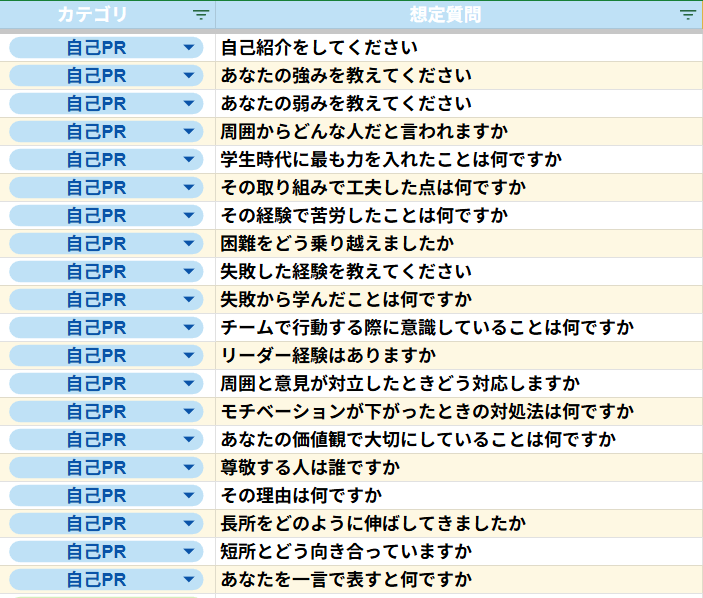Select cell 短所とどう向き合っていますか

(x=459, y=552)
